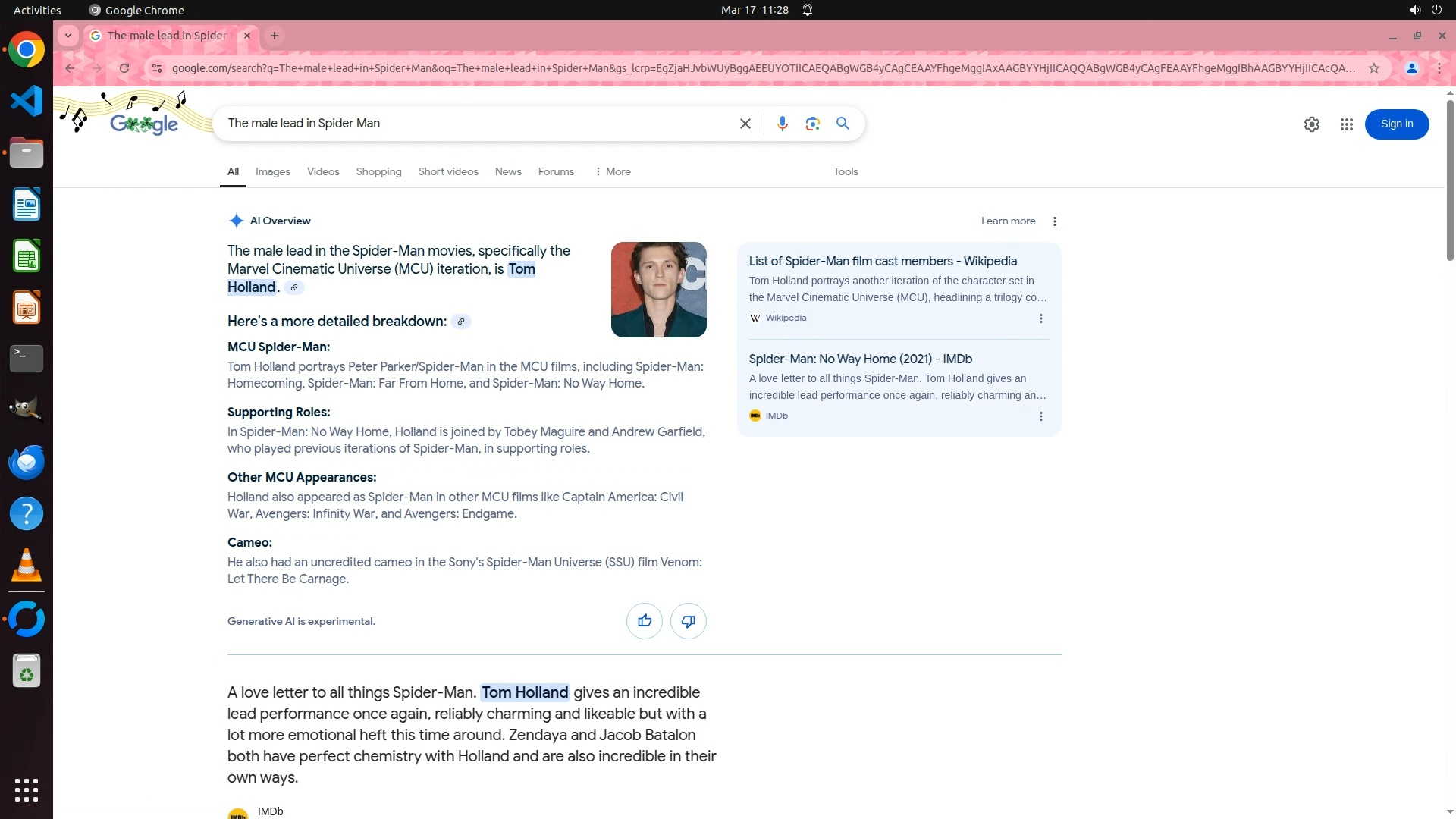Launch VLC from the Ubuntu dock
The width and height of the screenshot is (1456, 819).
click(27, 566)
